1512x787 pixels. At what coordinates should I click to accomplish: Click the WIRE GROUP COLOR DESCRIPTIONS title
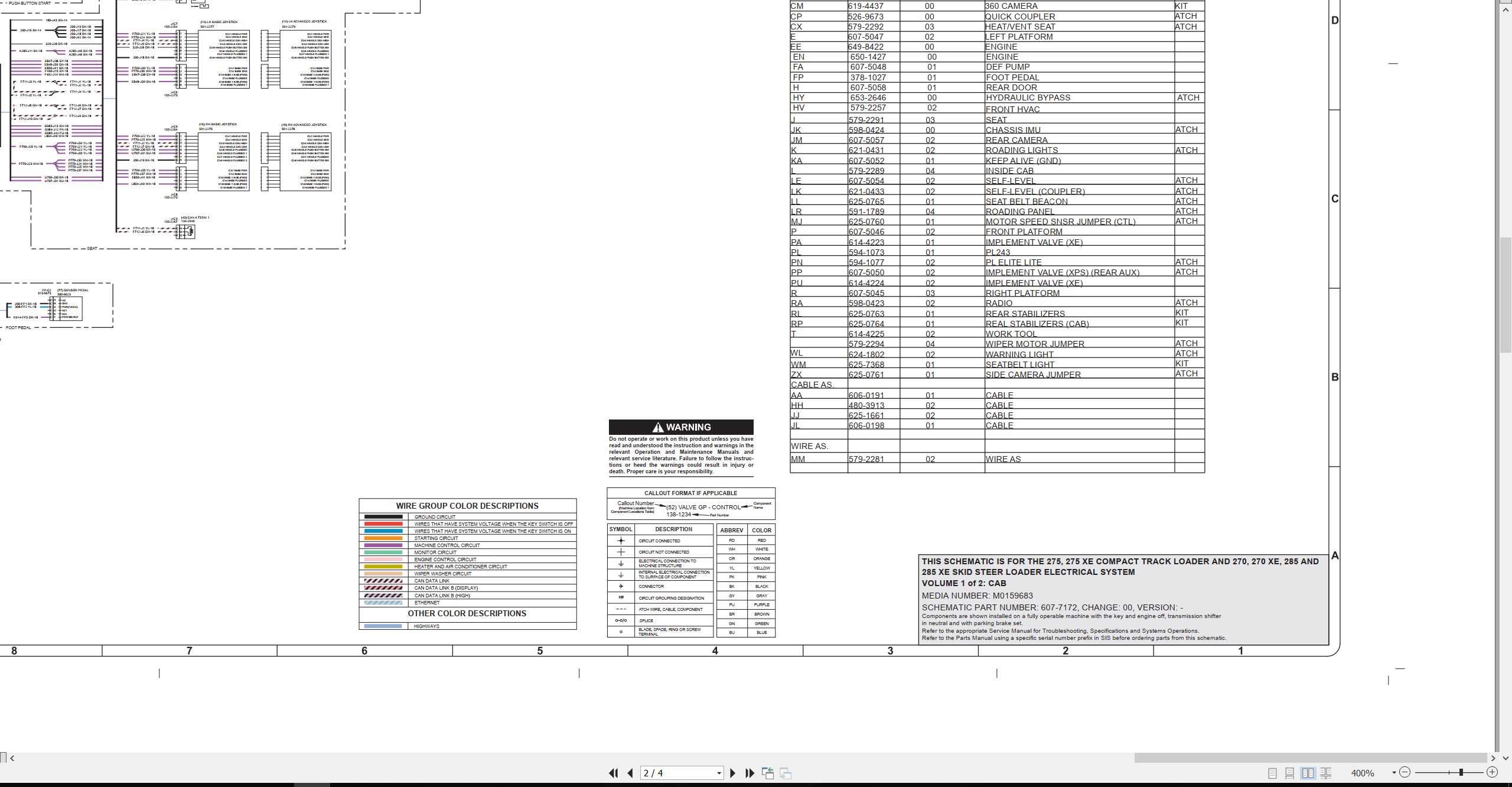point(467,506)
